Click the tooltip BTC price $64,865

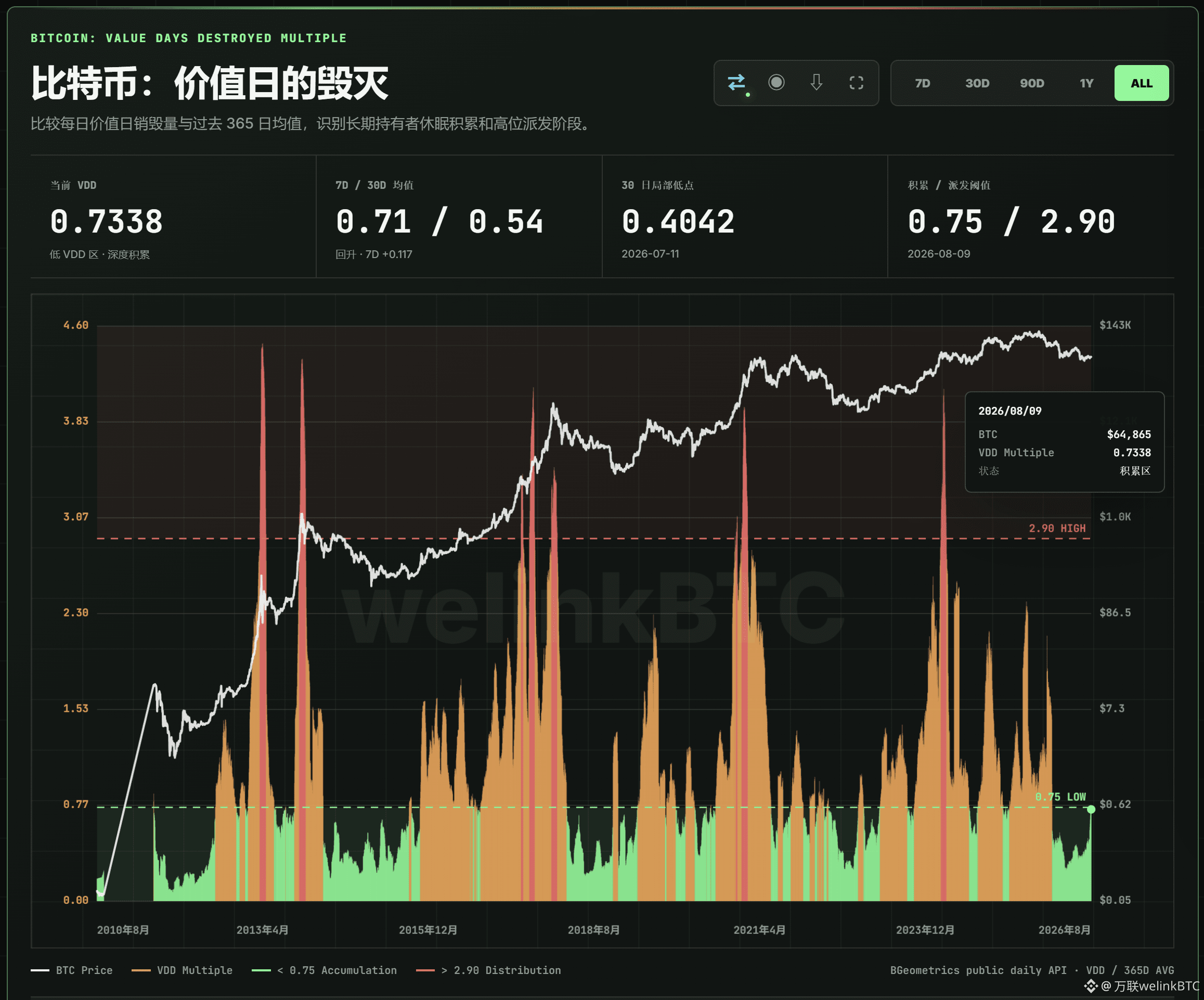(x=1129, y=434)
